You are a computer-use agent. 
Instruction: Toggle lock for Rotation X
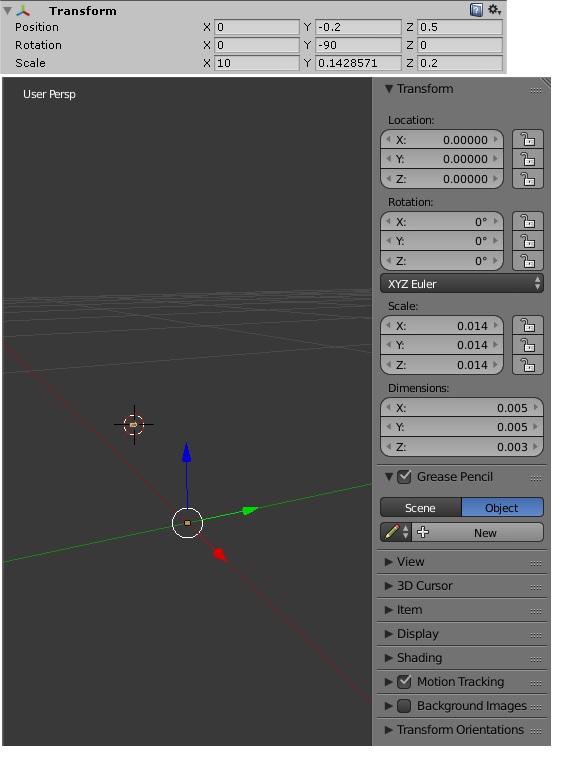(527, 222)
